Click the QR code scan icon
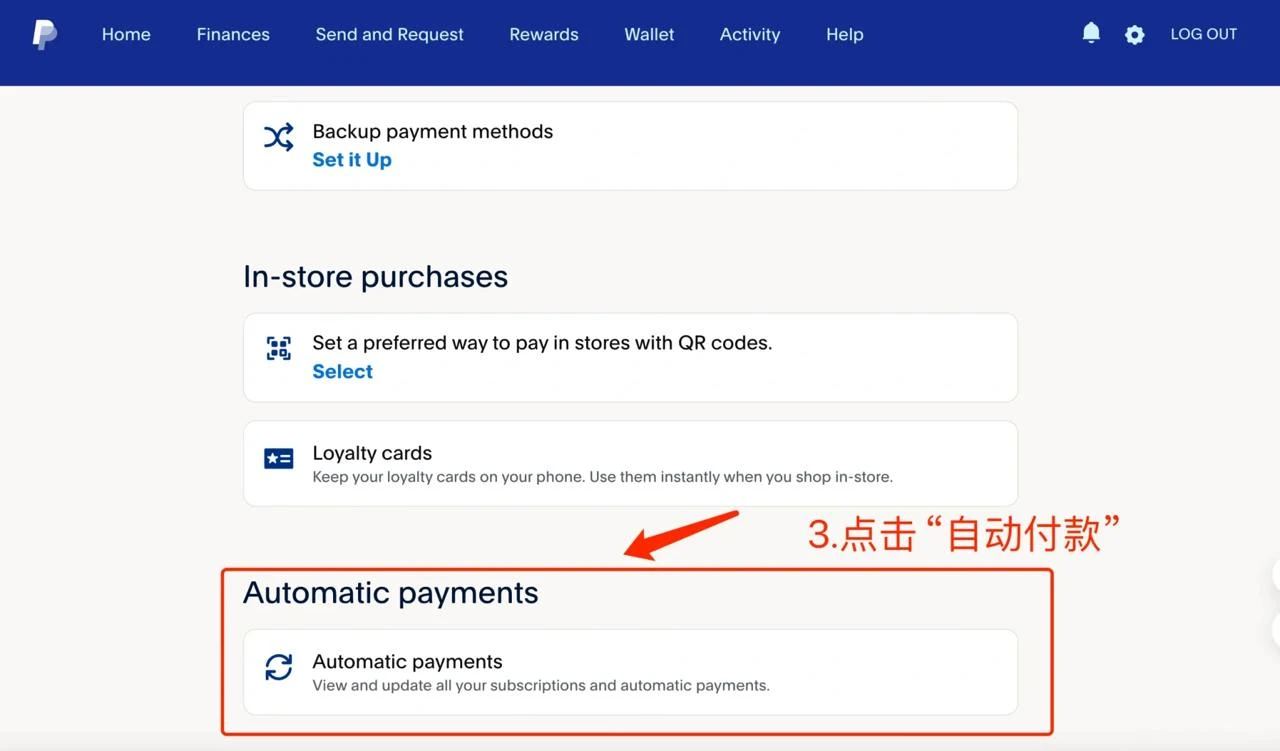This screenshot has width=1280, height=751. tap(278, 348)
